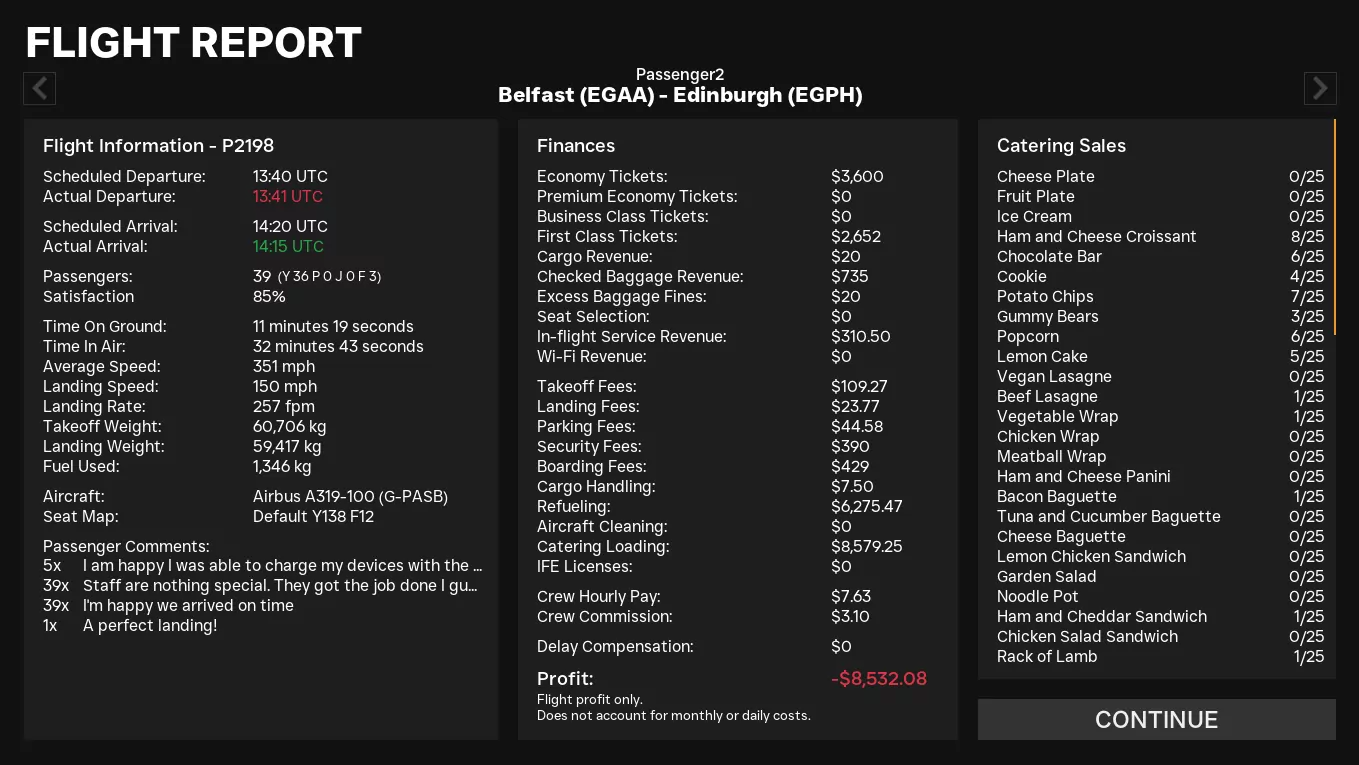
Task: Click the red Profit amount
Action: tap(878, 679)
